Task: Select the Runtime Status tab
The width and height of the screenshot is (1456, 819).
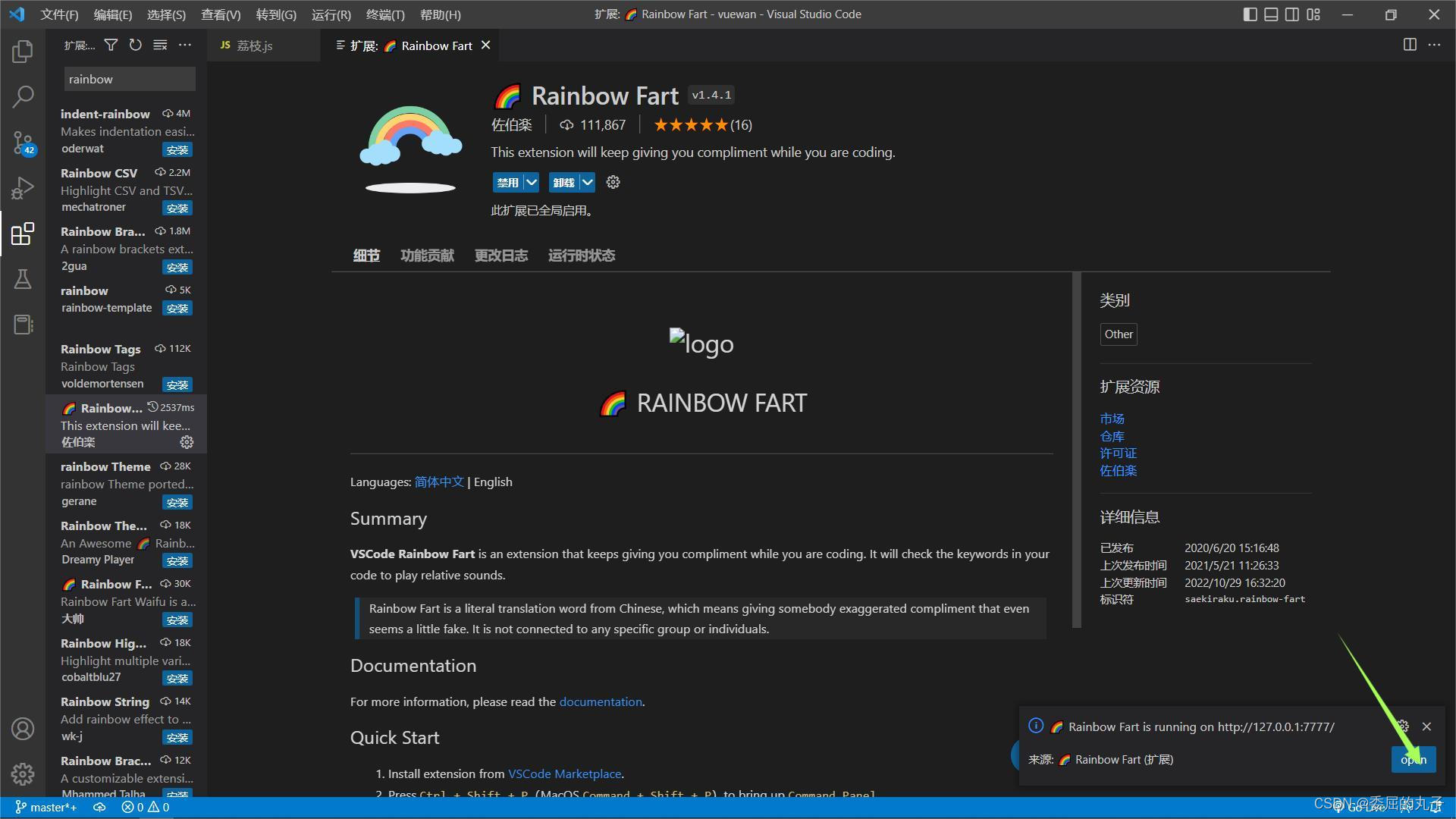Action: [582, 256]
